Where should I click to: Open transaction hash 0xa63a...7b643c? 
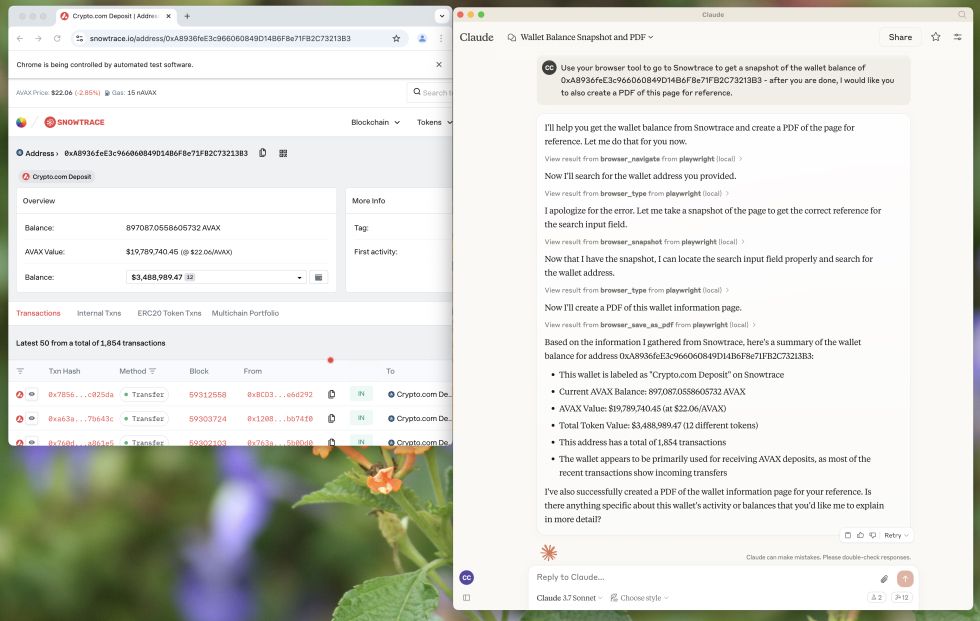(81, 419)
